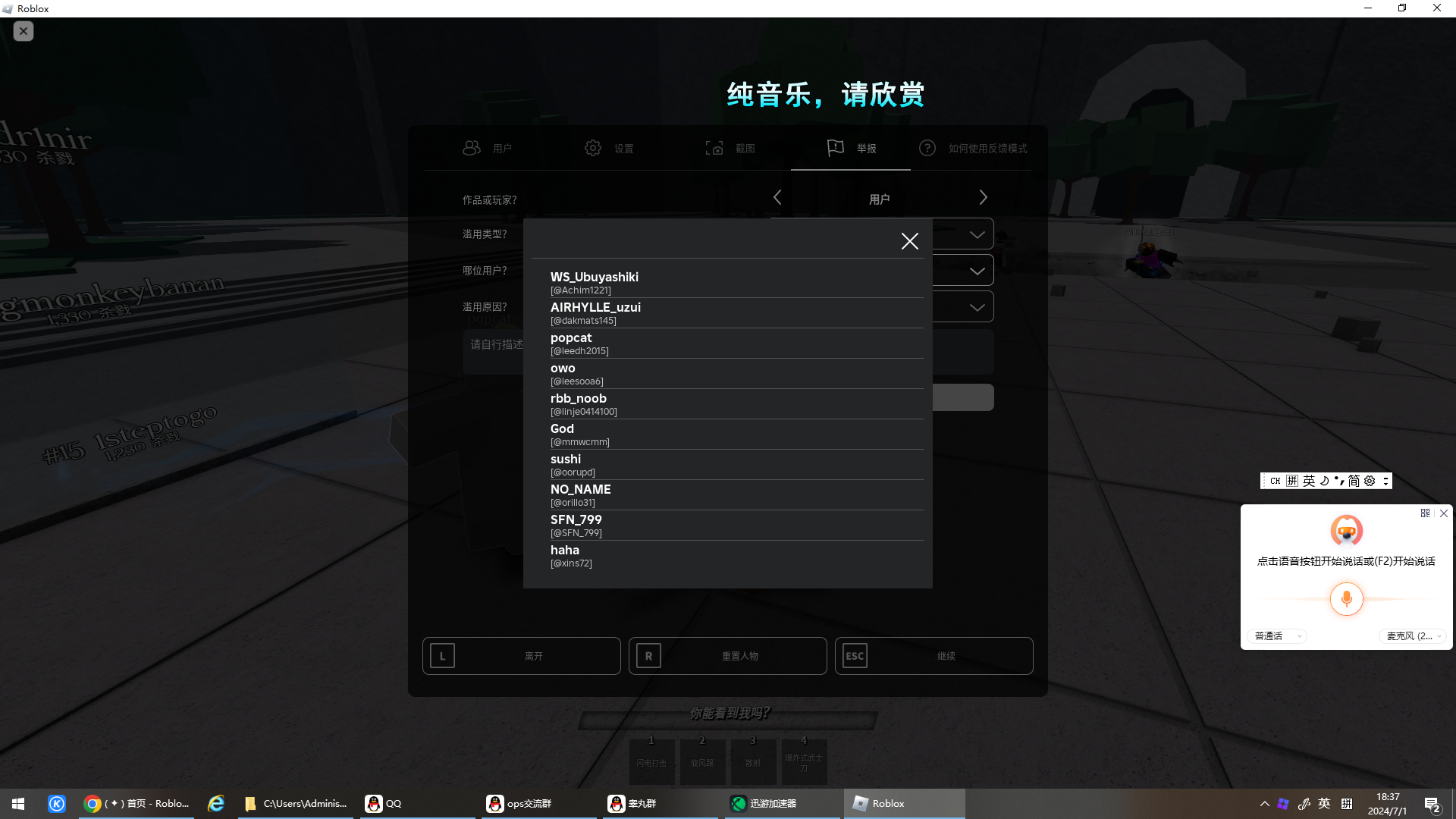Select user haha from list

[x=736, y=555]
